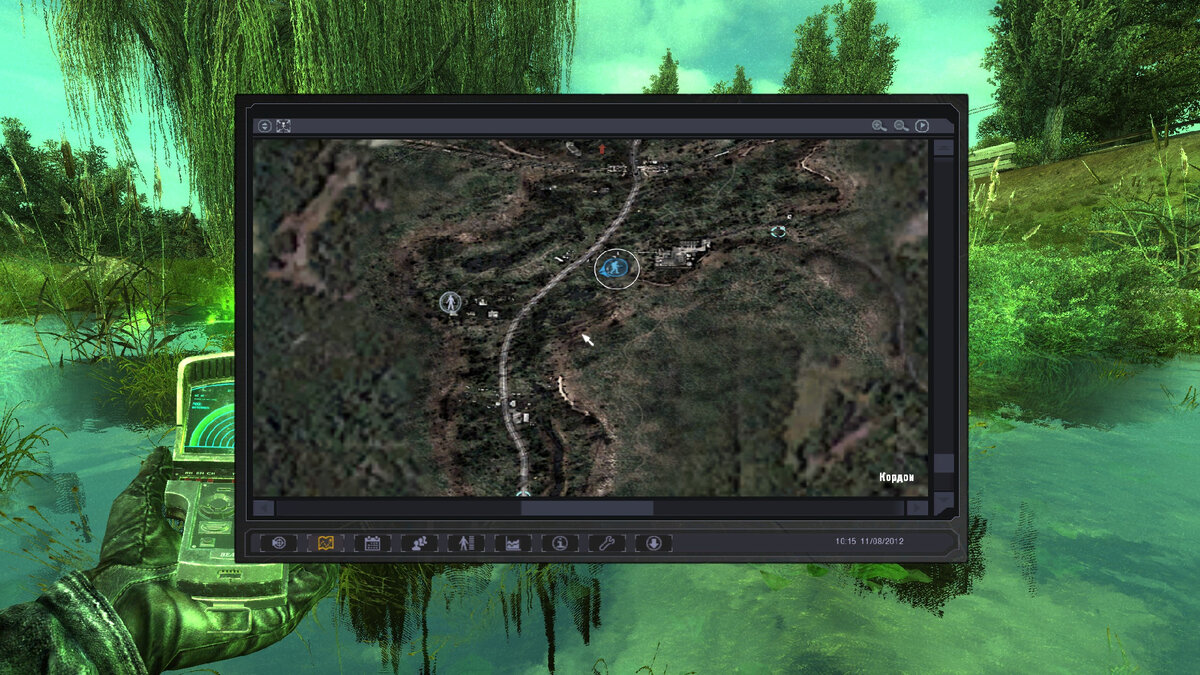
Task: Zoom in the map with magnifier plus
Action: [879, 126]
